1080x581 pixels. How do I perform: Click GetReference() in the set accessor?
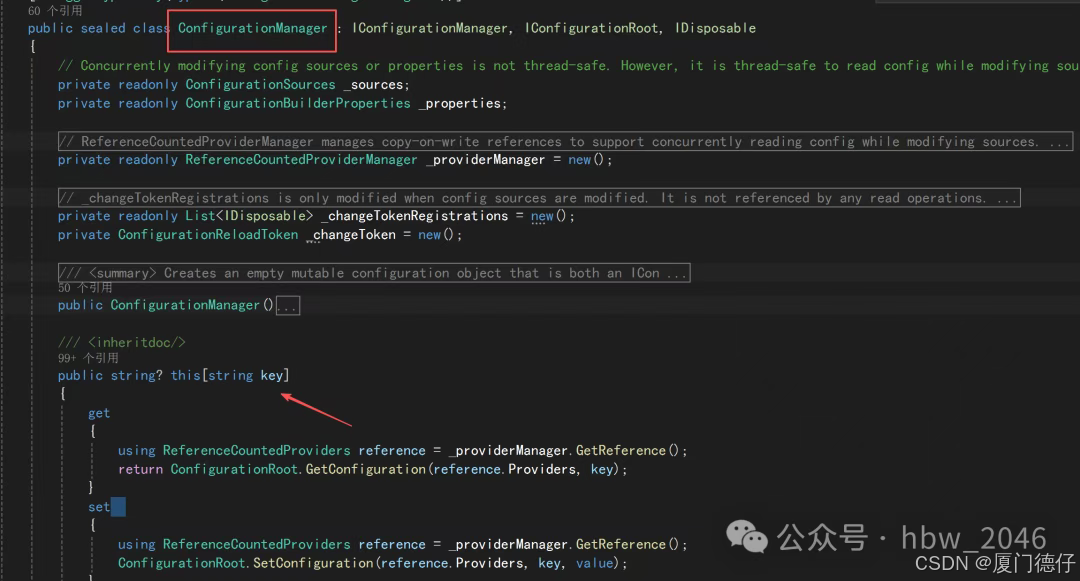tap(627, 545)
